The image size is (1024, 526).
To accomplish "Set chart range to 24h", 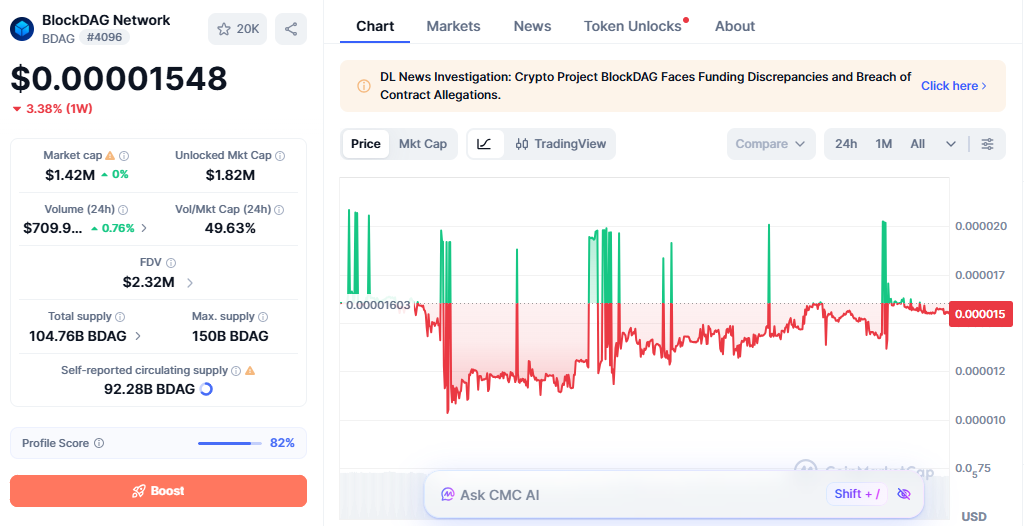I will click(x=846, y=144).
